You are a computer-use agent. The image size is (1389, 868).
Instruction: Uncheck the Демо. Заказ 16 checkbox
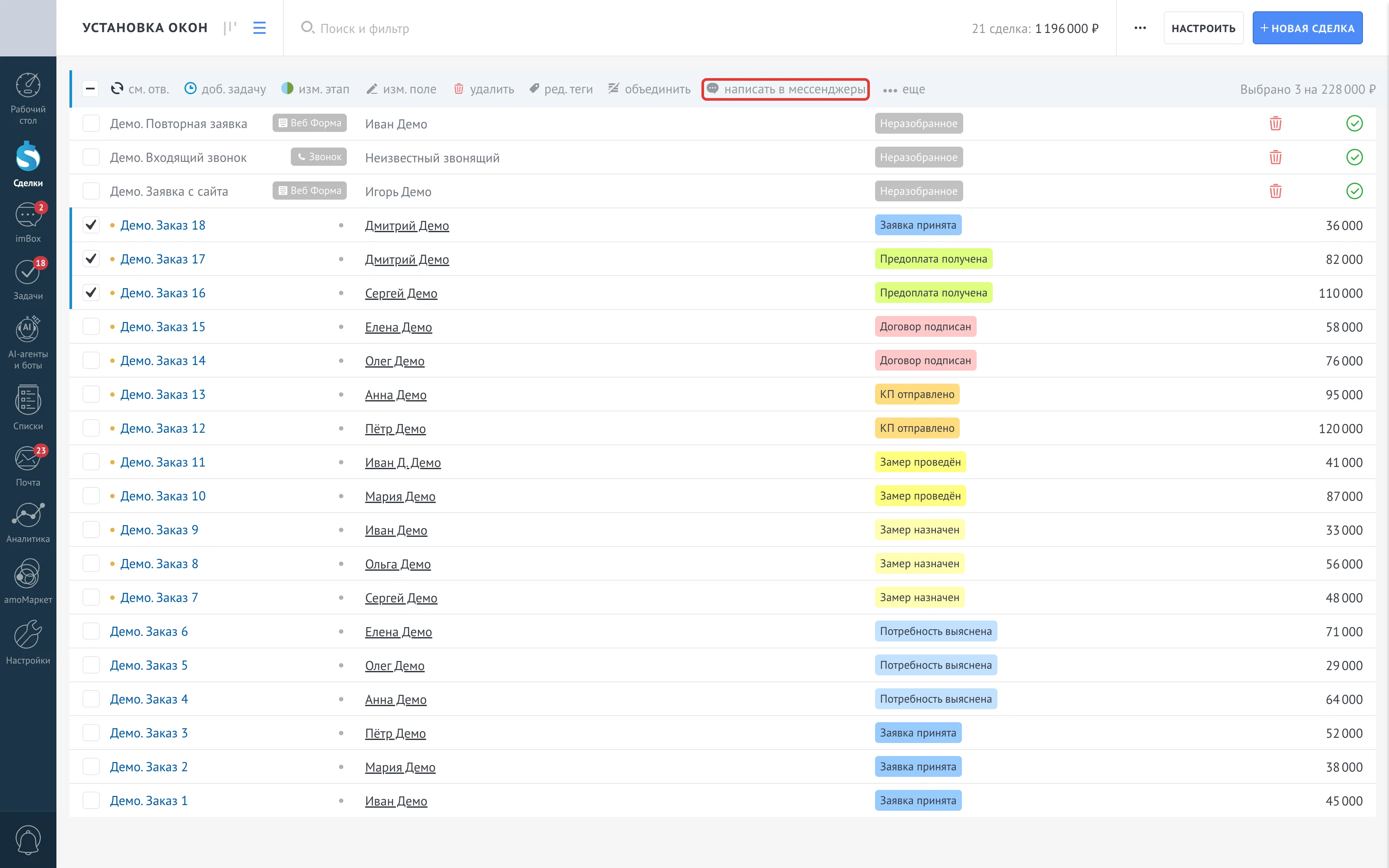[x=91, y=293]
